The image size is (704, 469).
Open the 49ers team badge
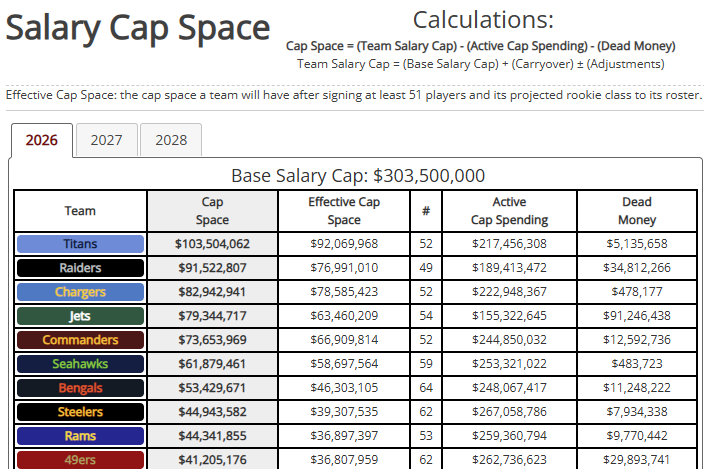pyautogui.click(x=80, y=460)
